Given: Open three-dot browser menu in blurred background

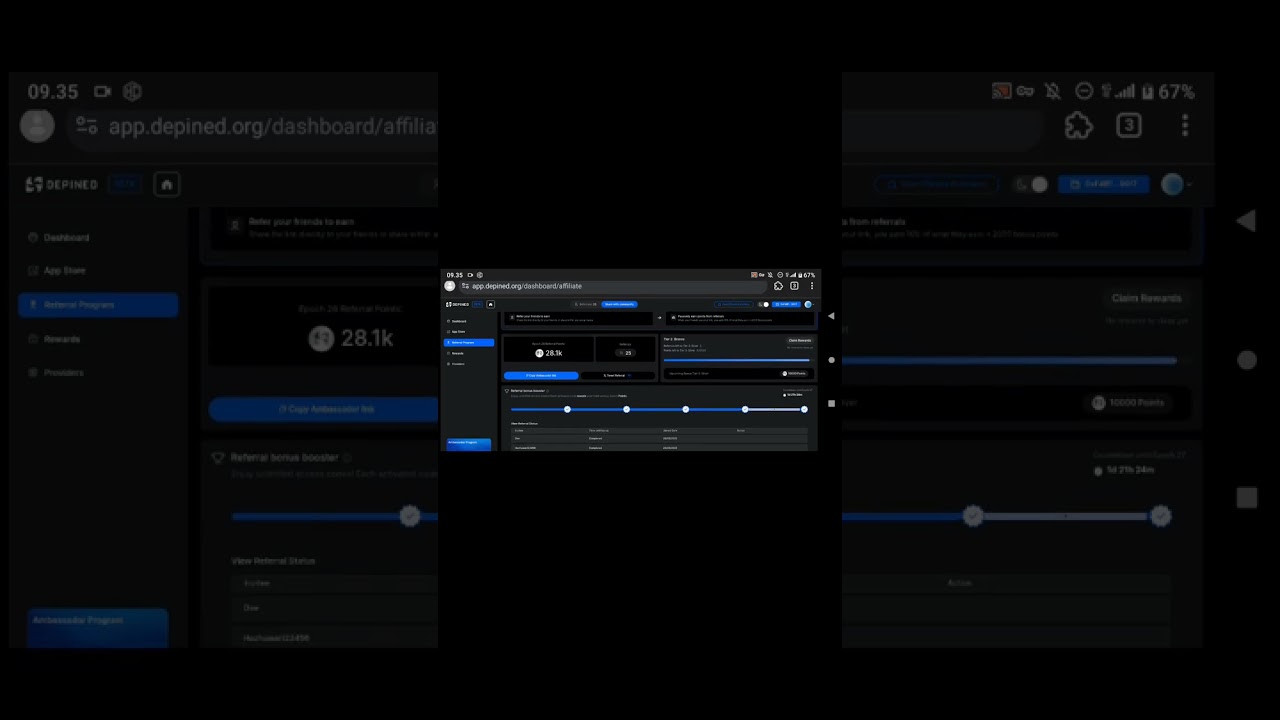Looking at the screenshot, I should (x=1185, y=125).
